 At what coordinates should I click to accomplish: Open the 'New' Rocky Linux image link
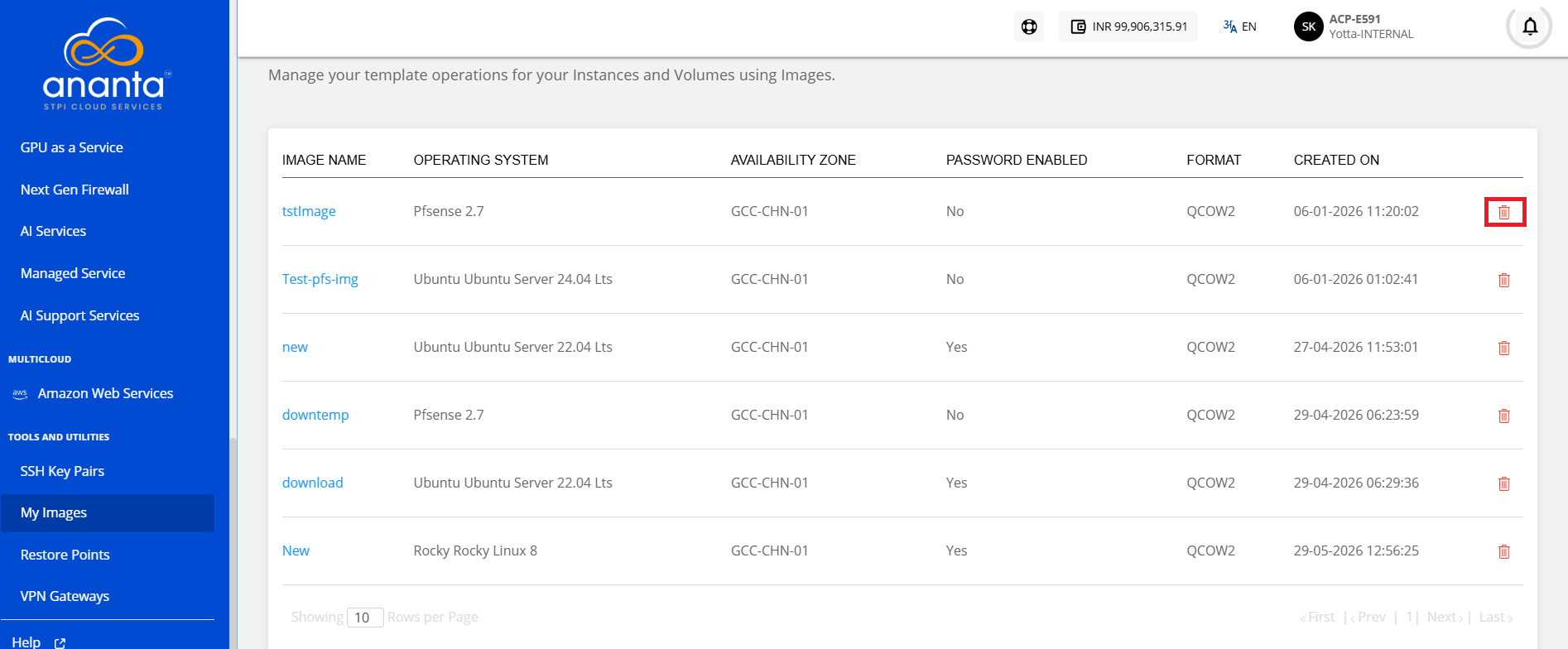pos(296,550)
